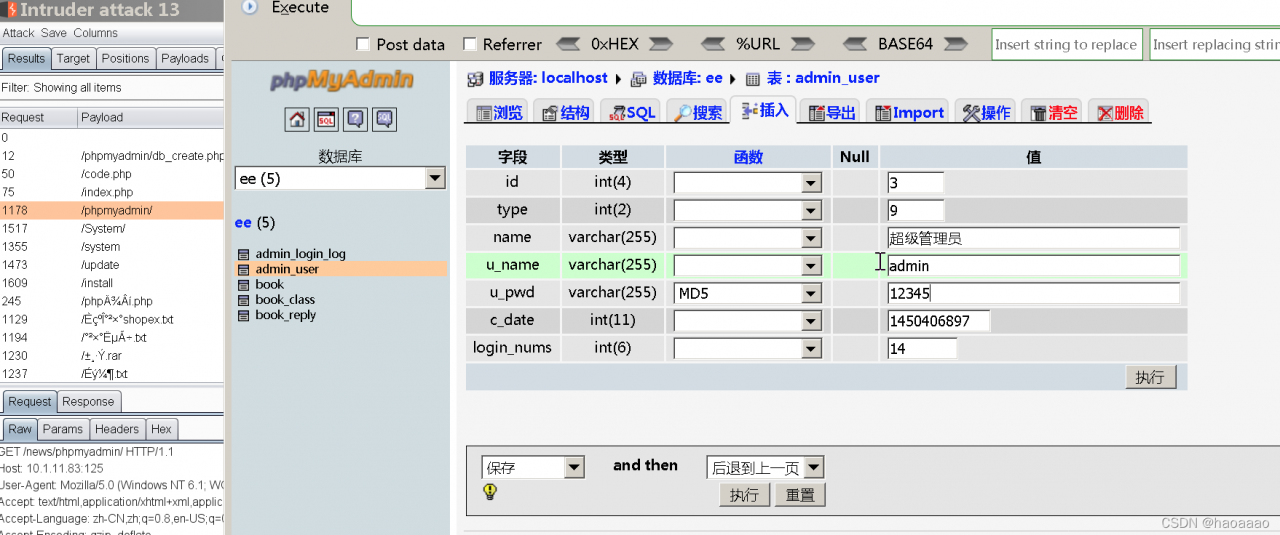1280x535 pixels.
Task: Open function dropdown for id field
Action: pos(747,183)
